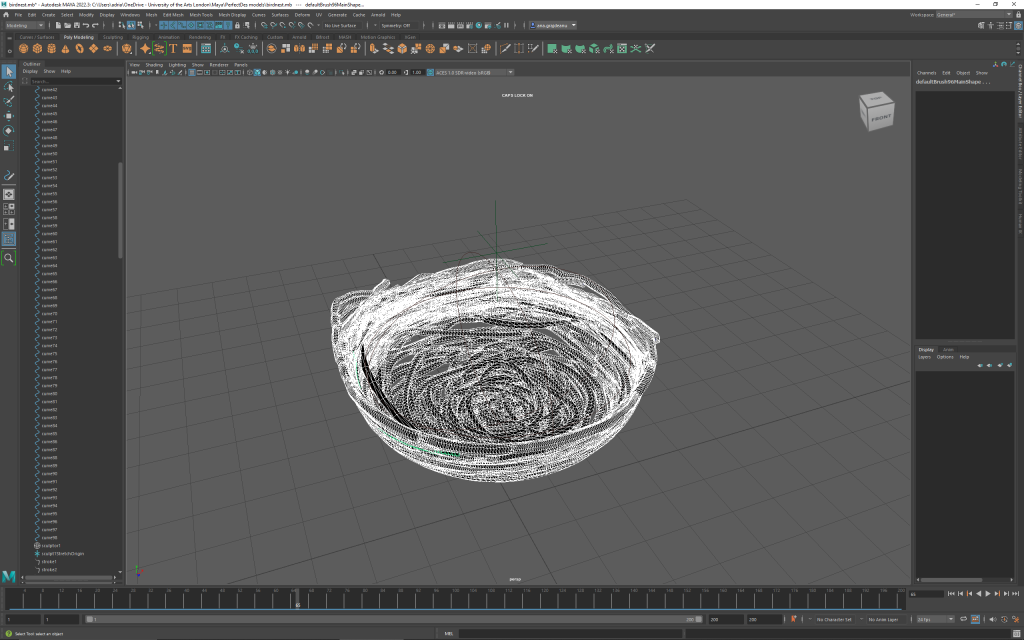
Task: Click the Maya home icon in menu bar
Action: pyautogui.click(x=6, y=14)
